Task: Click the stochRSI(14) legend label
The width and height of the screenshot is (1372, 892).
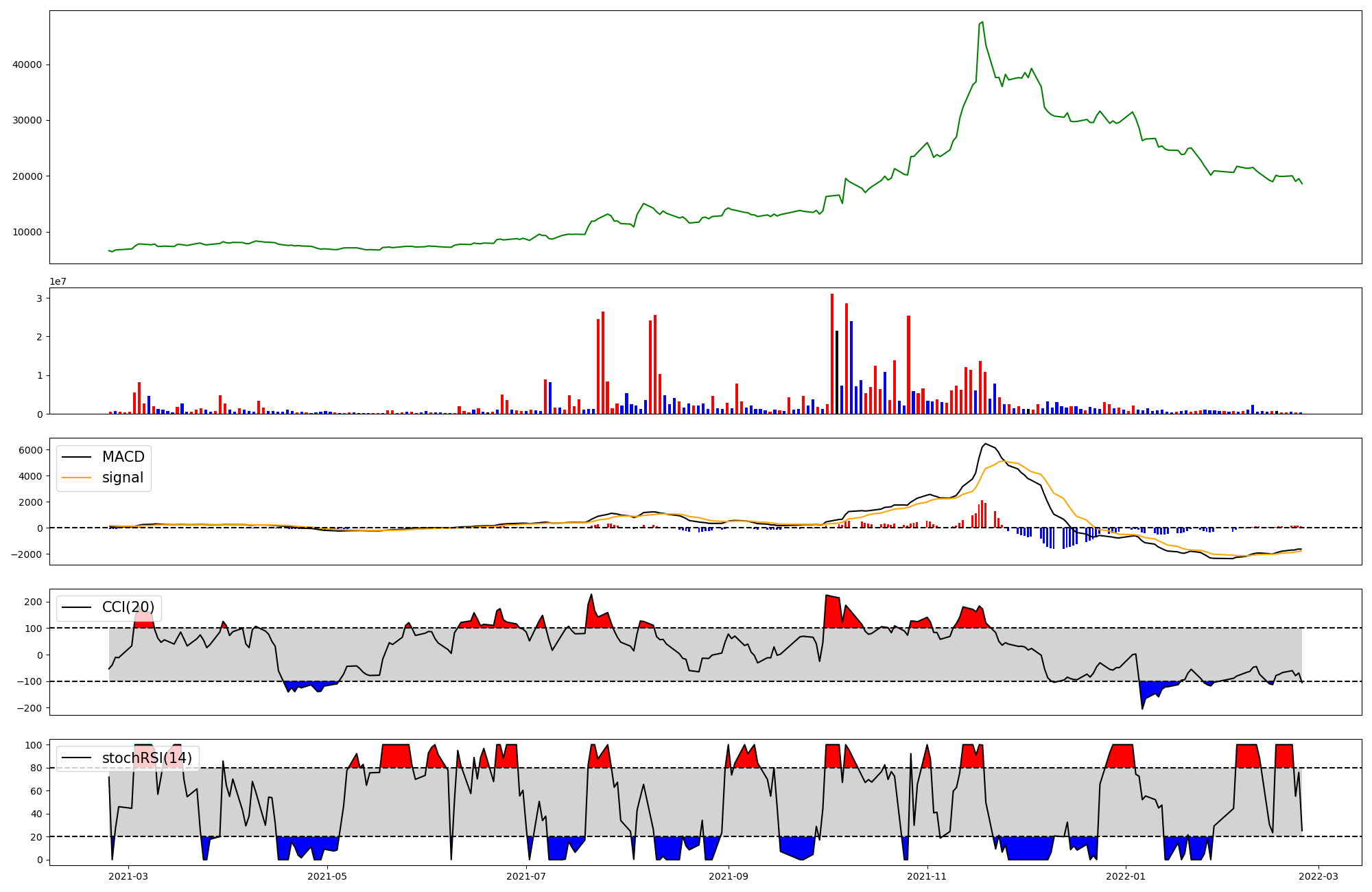Action: (146, 758)
